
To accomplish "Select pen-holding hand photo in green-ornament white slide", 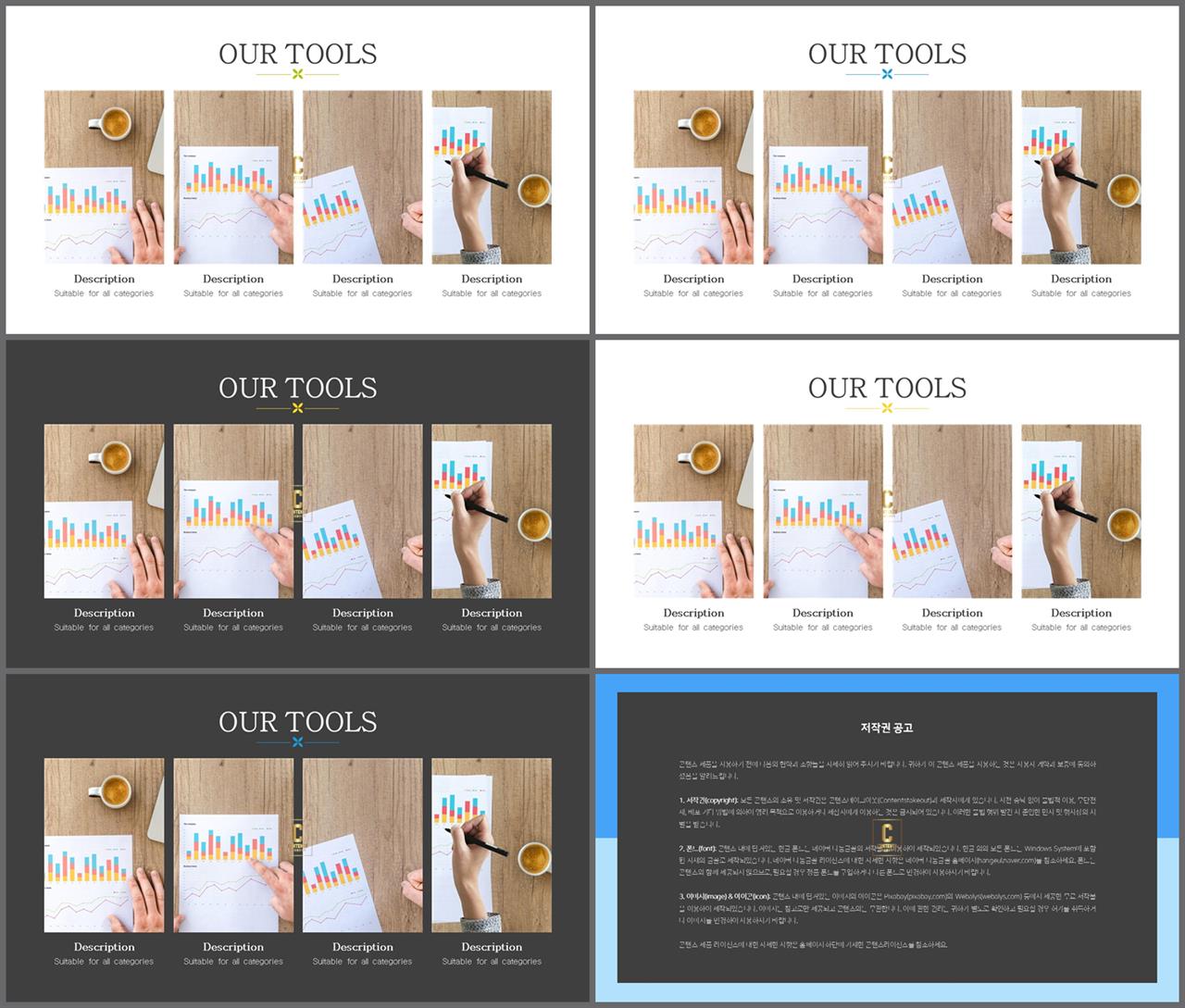I will point(492,178).
